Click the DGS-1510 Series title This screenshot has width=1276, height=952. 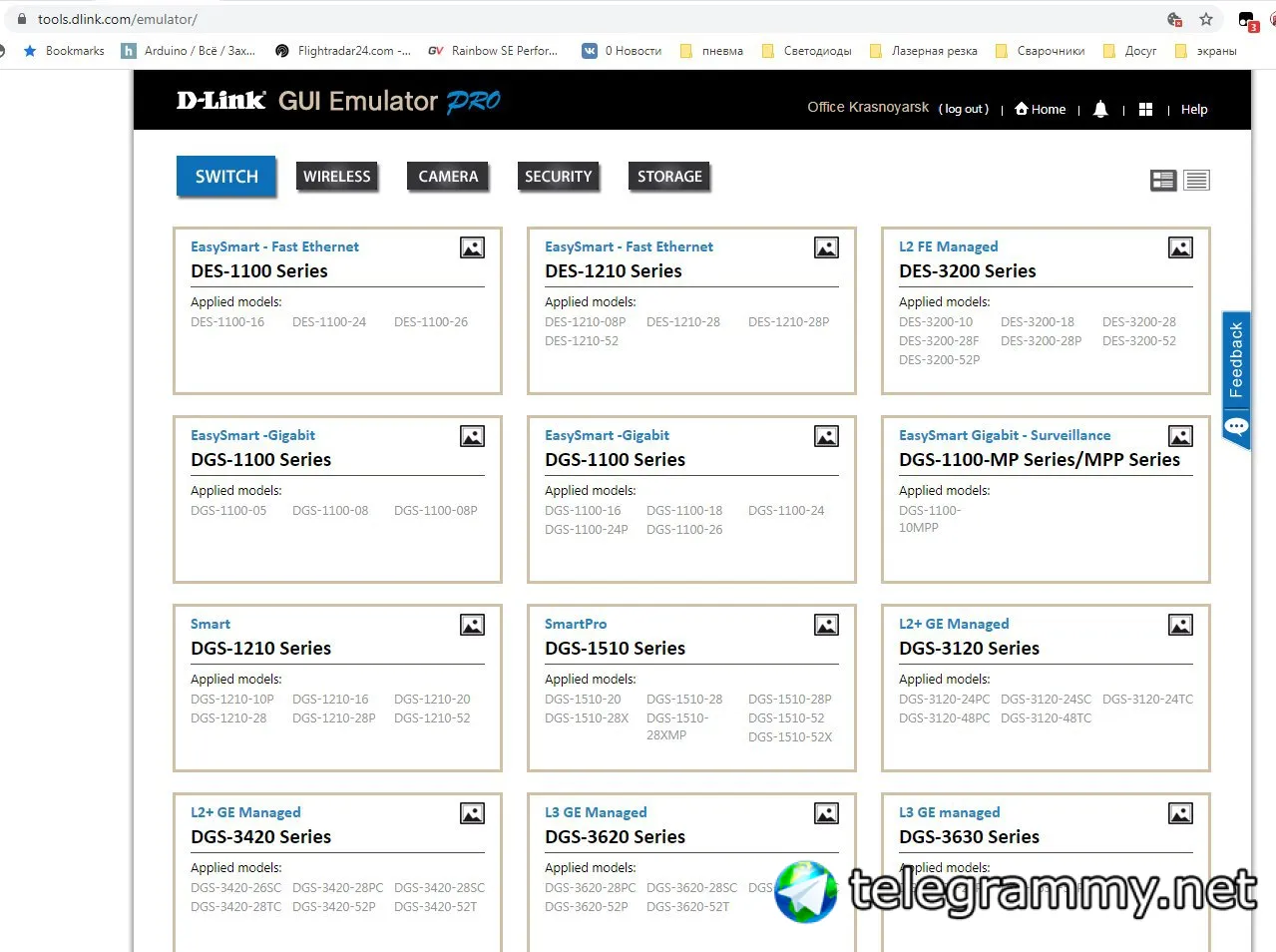(x=616, y=649)
